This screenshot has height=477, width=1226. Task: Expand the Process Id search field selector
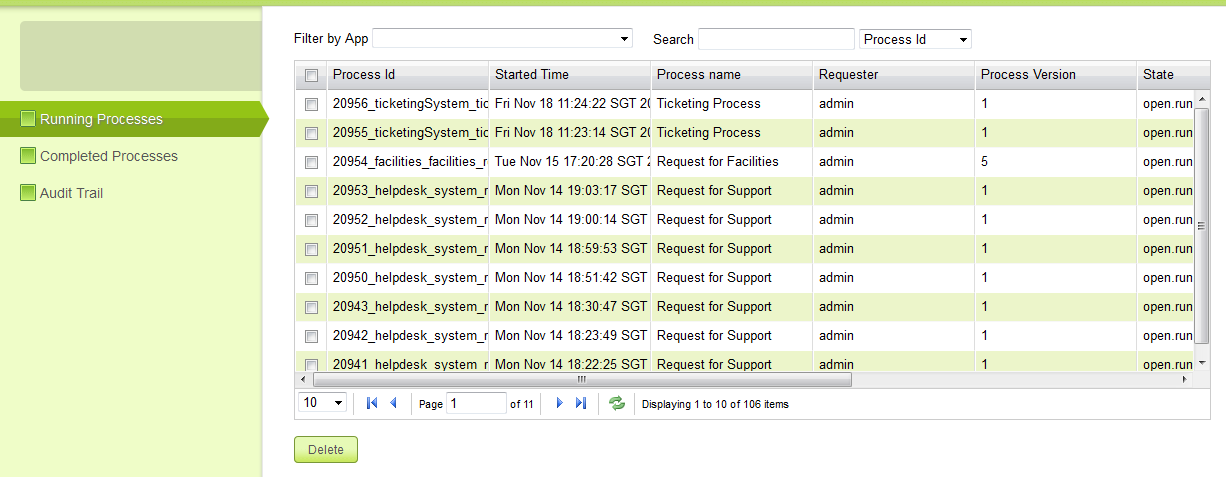pos(915,39)
